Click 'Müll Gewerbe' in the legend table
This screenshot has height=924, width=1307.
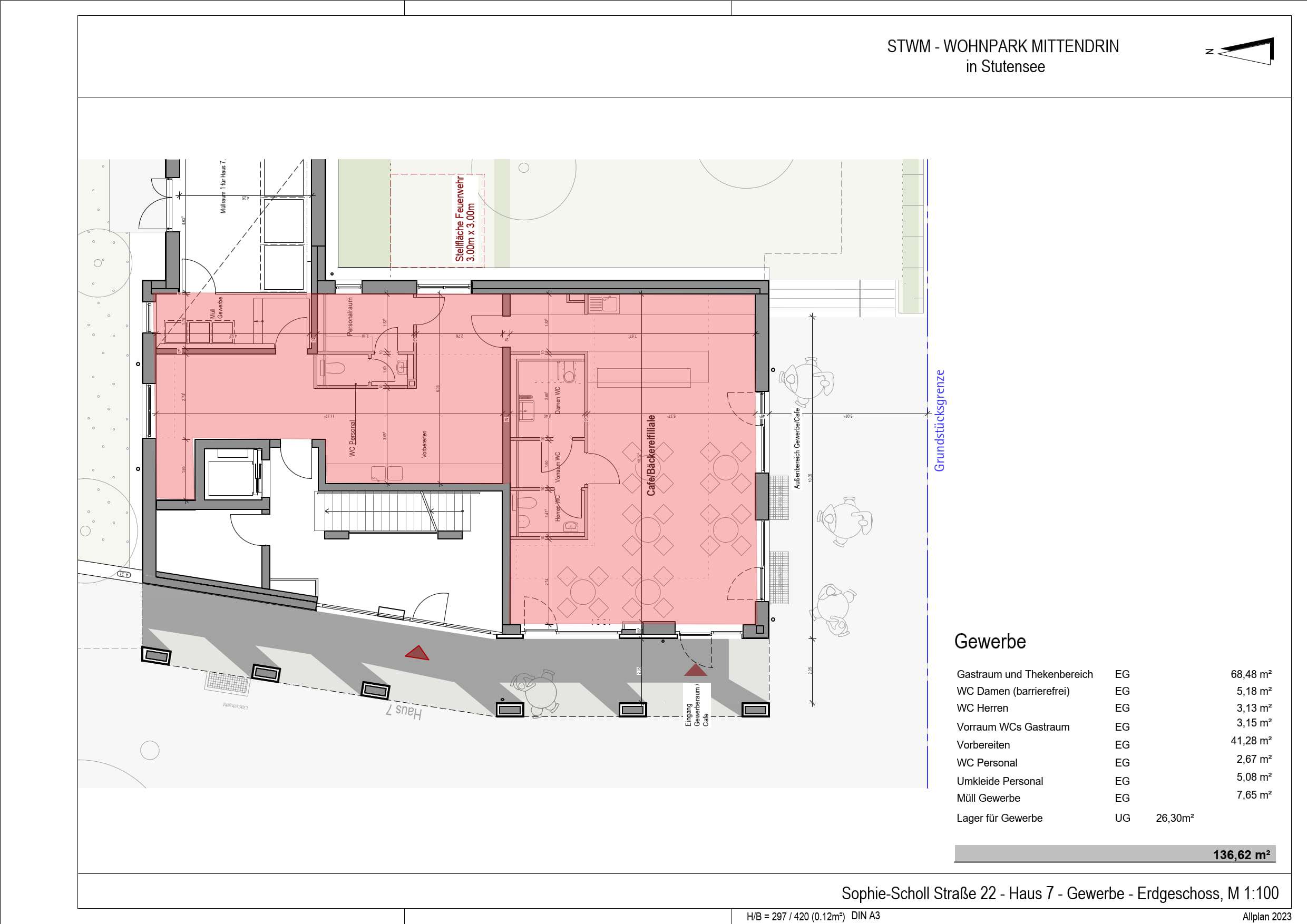point(988,798)
